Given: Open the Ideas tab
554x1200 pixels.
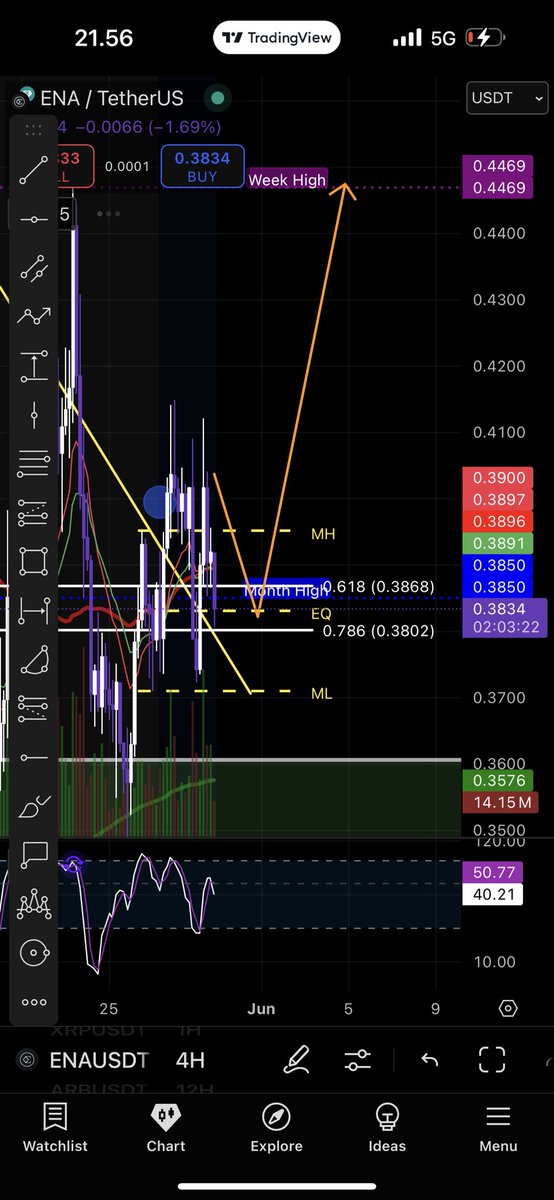Looking at the screenshot, I should coord(387,1128).
